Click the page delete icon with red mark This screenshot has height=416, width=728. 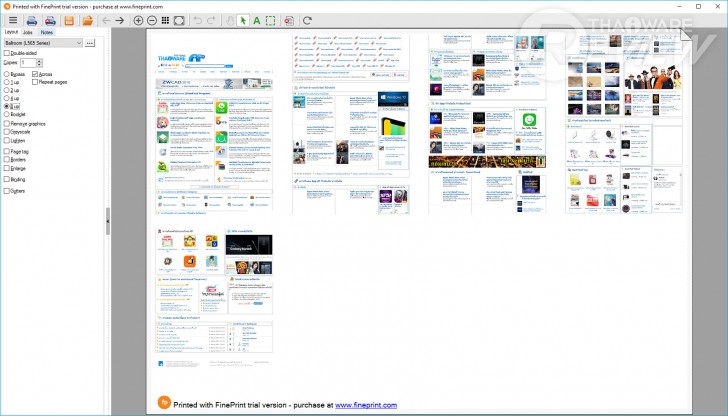pyautogui.click(x=289, y=20)
